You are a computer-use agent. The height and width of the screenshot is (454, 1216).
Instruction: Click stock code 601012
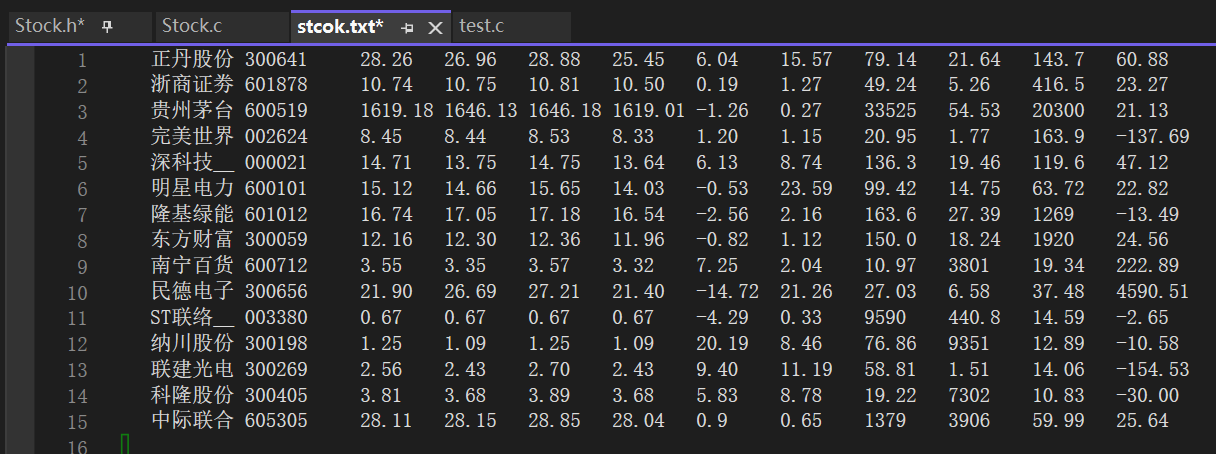[276, 215]
